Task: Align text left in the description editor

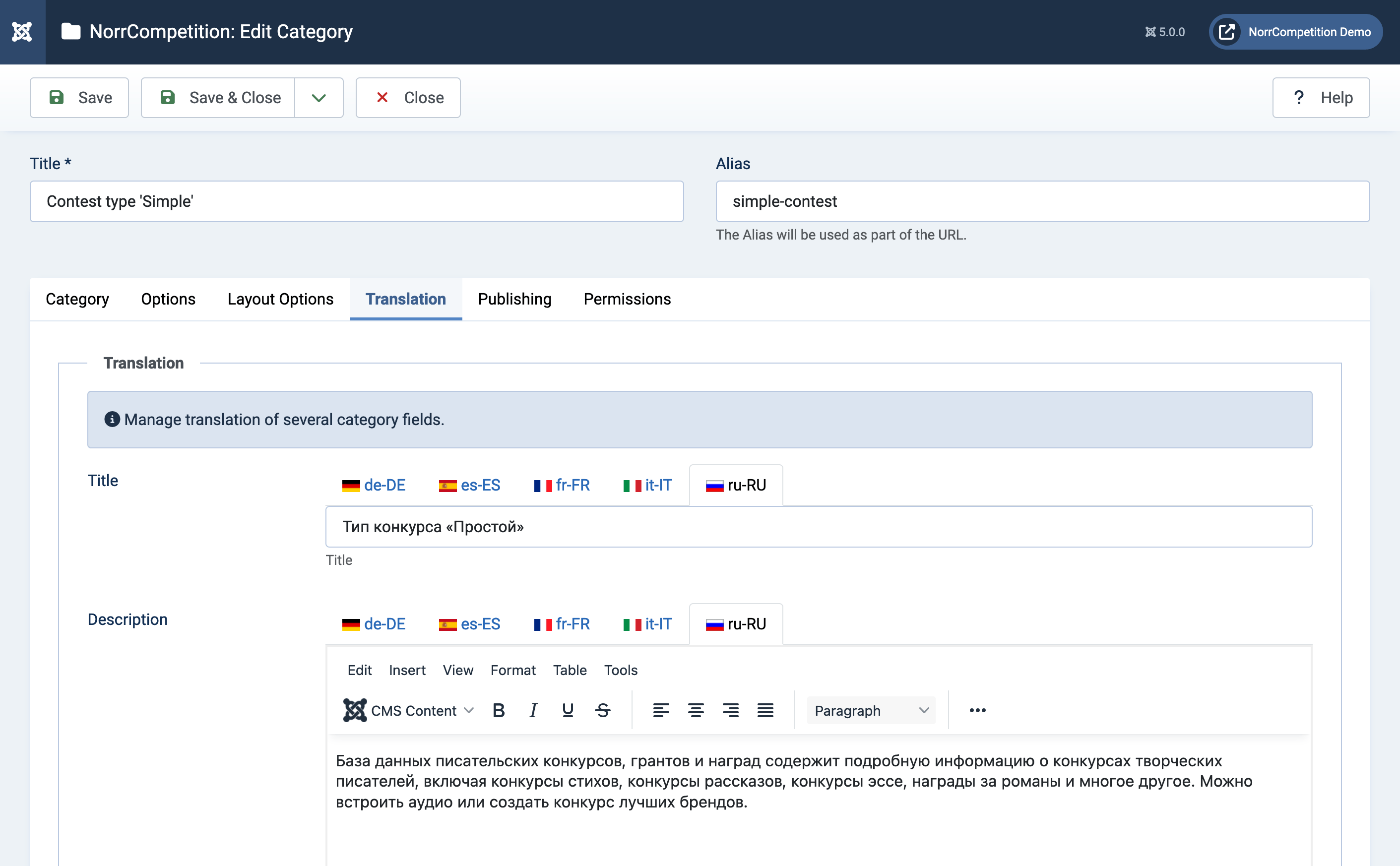Action: 660,710
